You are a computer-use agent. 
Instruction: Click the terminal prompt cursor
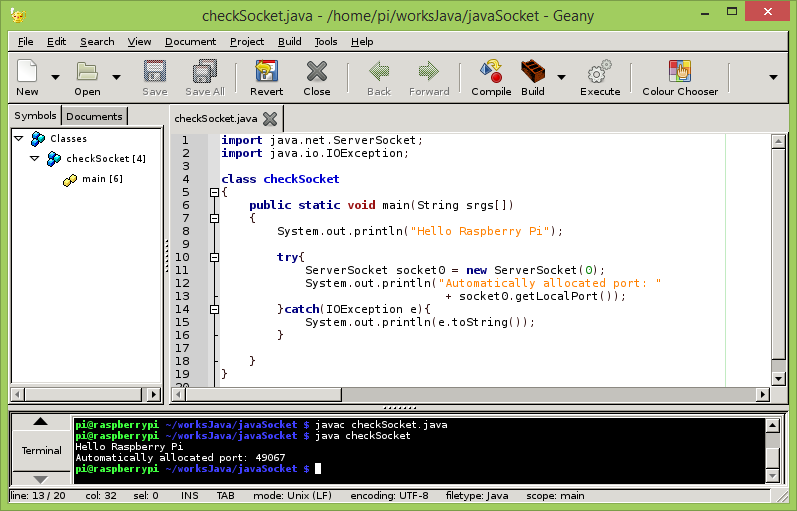pyautogui.click(x=318, y=469)
